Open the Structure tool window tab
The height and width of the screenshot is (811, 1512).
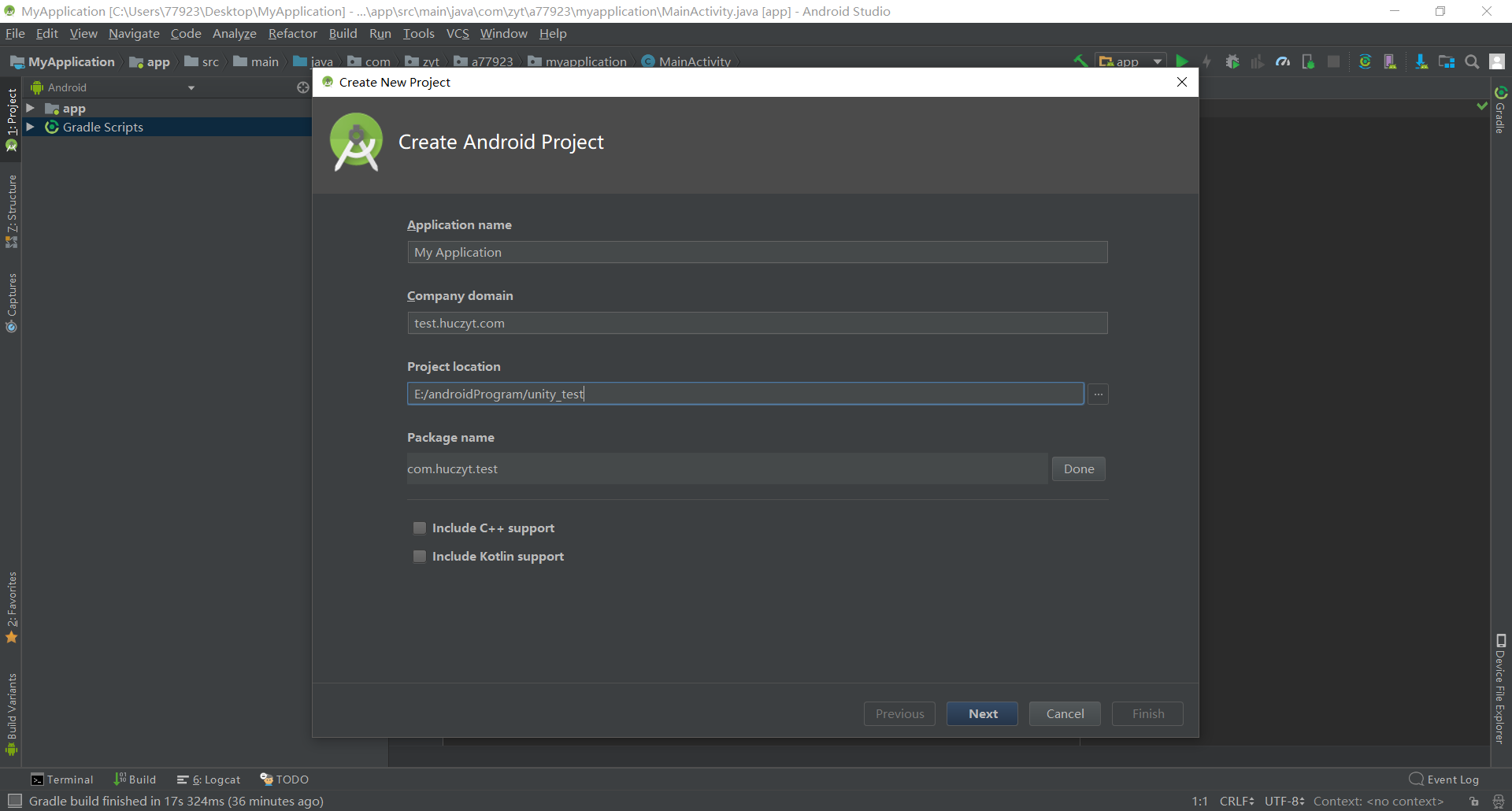point(12,211)
